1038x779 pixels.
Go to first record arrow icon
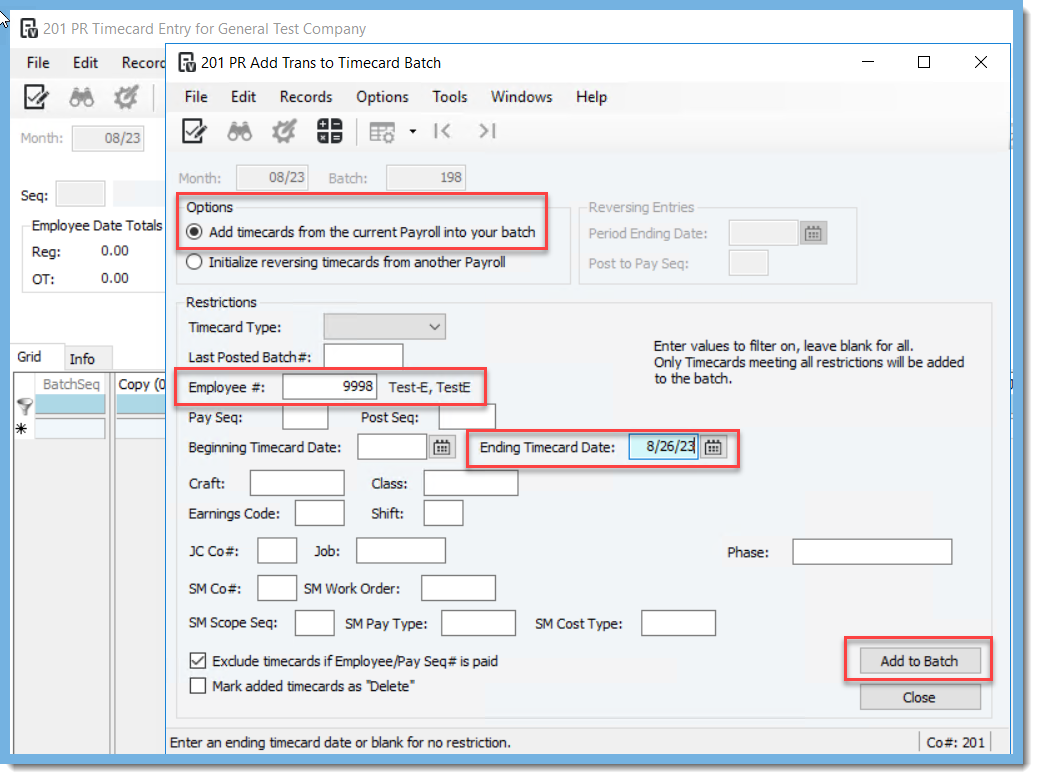(442, 131)
